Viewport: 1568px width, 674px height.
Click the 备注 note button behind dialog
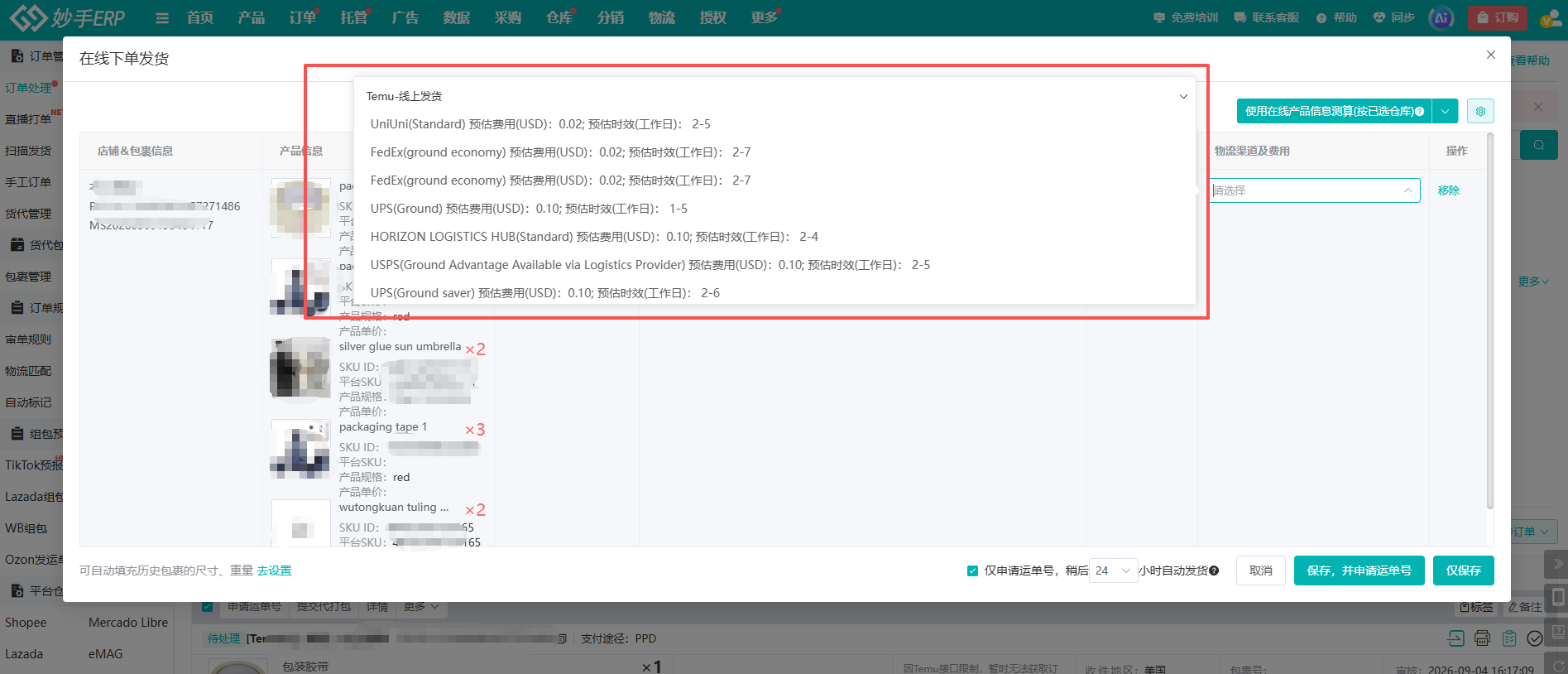[1524, 607]
